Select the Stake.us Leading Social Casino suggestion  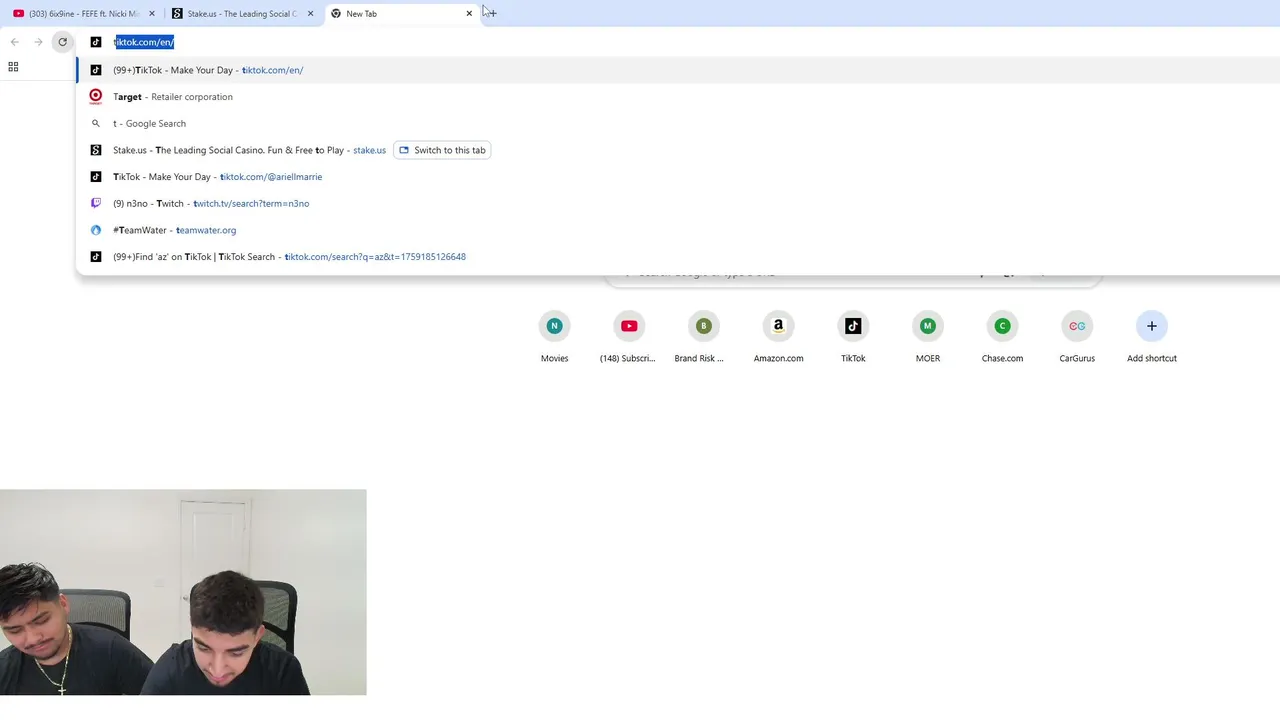coord(678,150)
